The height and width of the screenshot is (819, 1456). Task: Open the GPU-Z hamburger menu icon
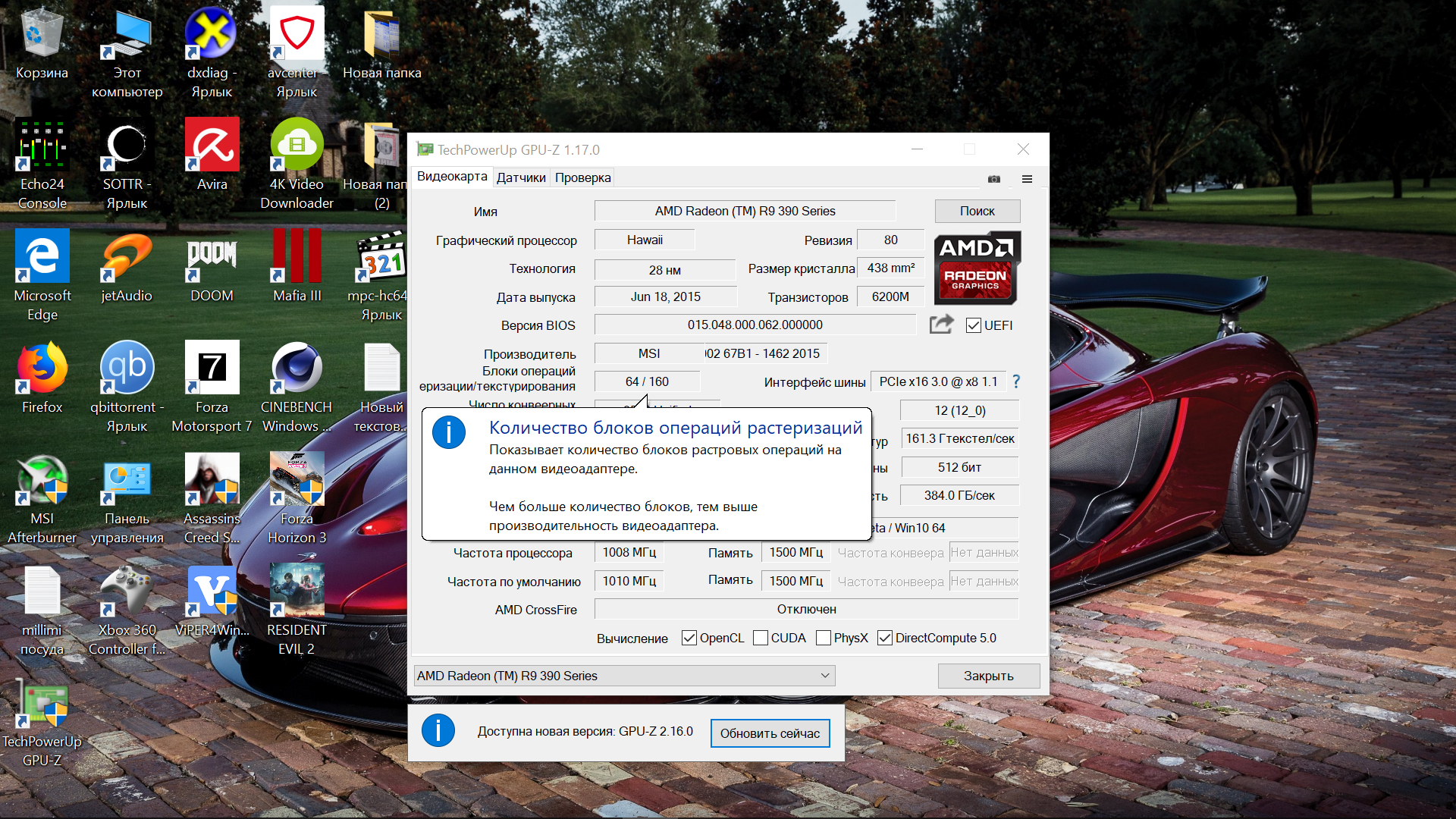click(1027, 179)
